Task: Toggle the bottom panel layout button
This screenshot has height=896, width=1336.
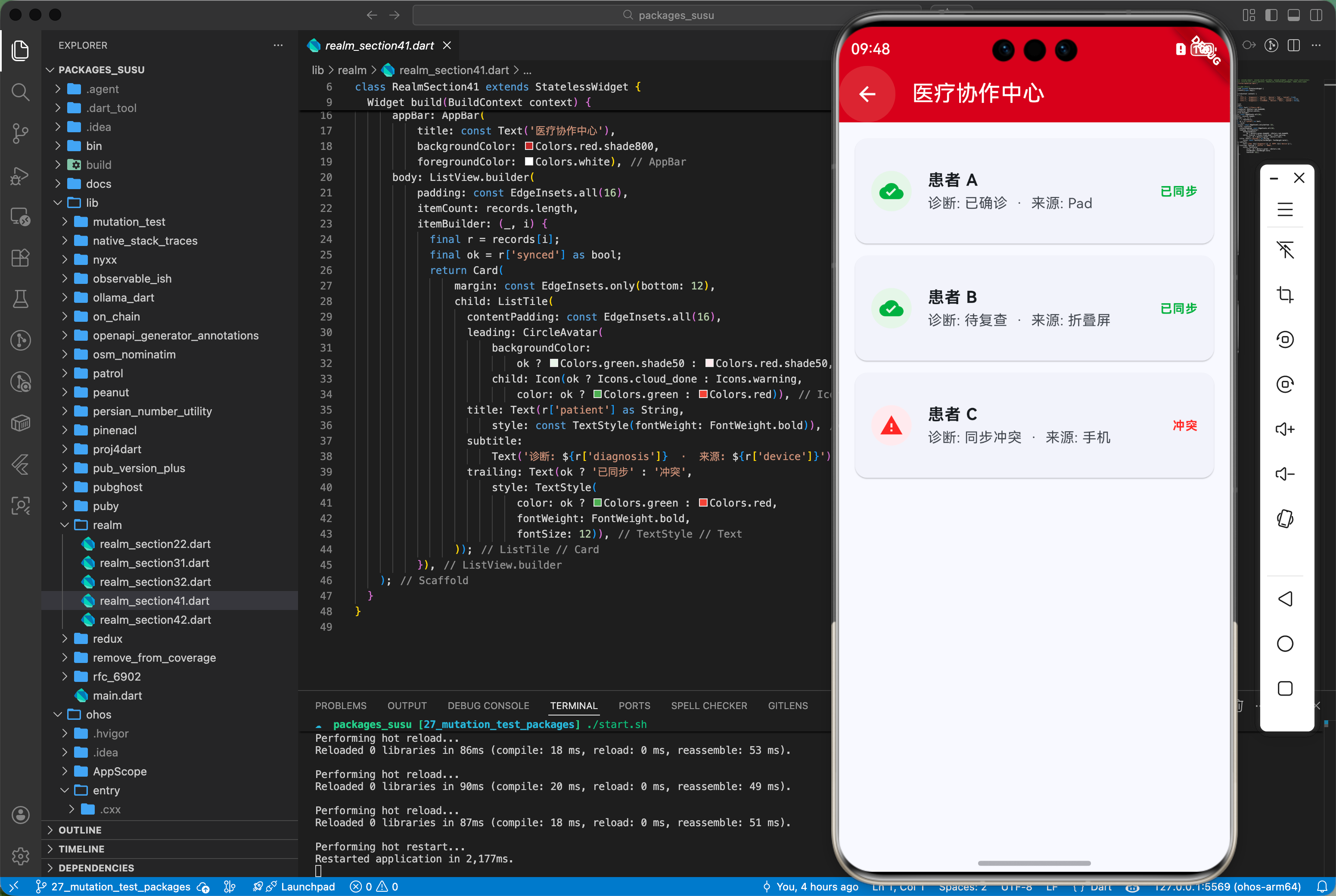Action: click(1294, 15)
